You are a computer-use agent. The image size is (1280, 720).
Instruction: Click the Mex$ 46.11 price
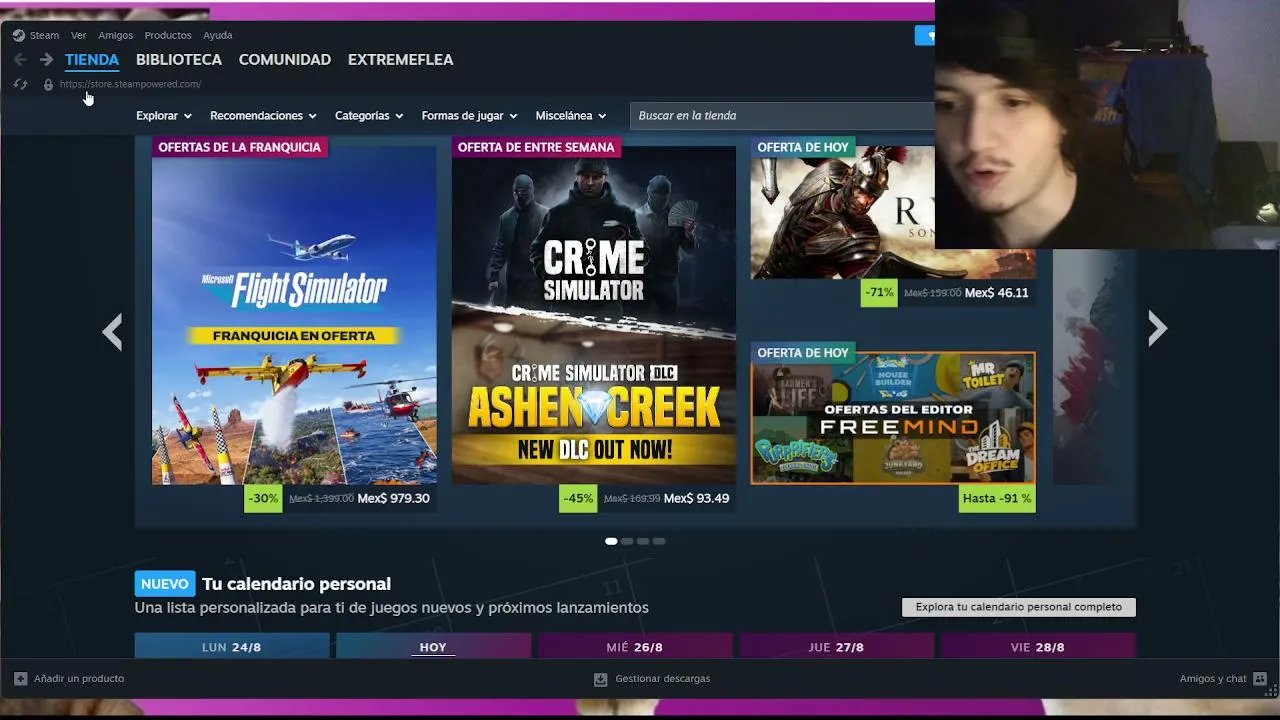coord(996,293)
